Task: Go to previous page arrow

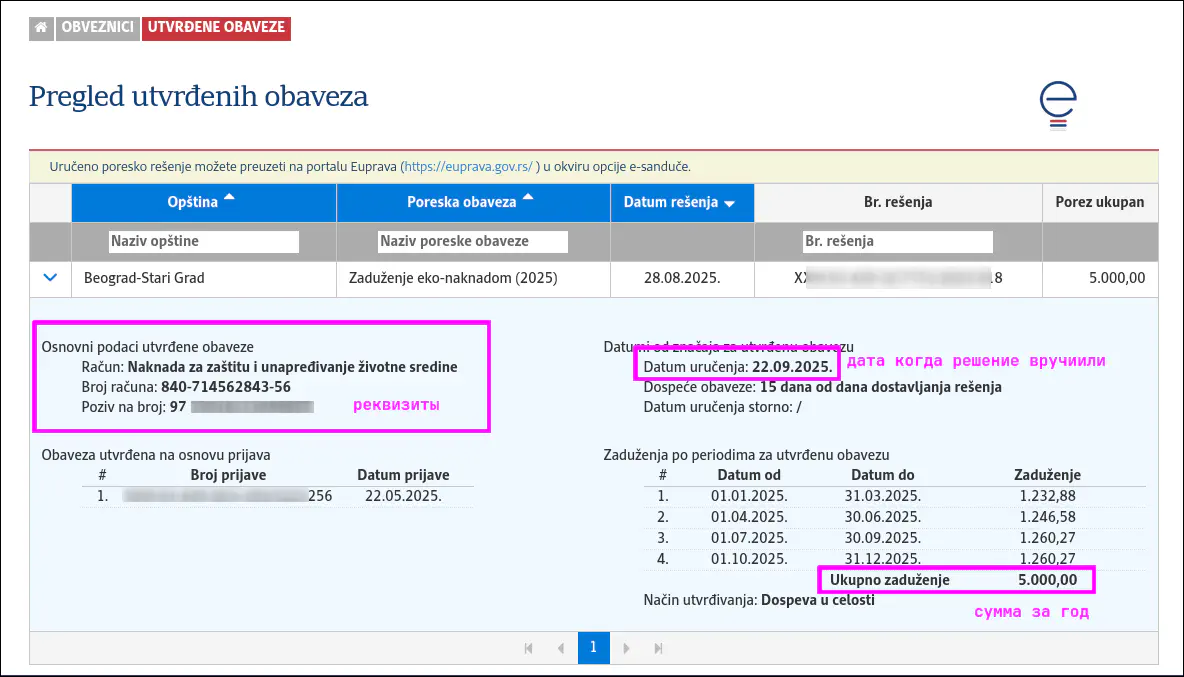Action: tap(561, 648)
